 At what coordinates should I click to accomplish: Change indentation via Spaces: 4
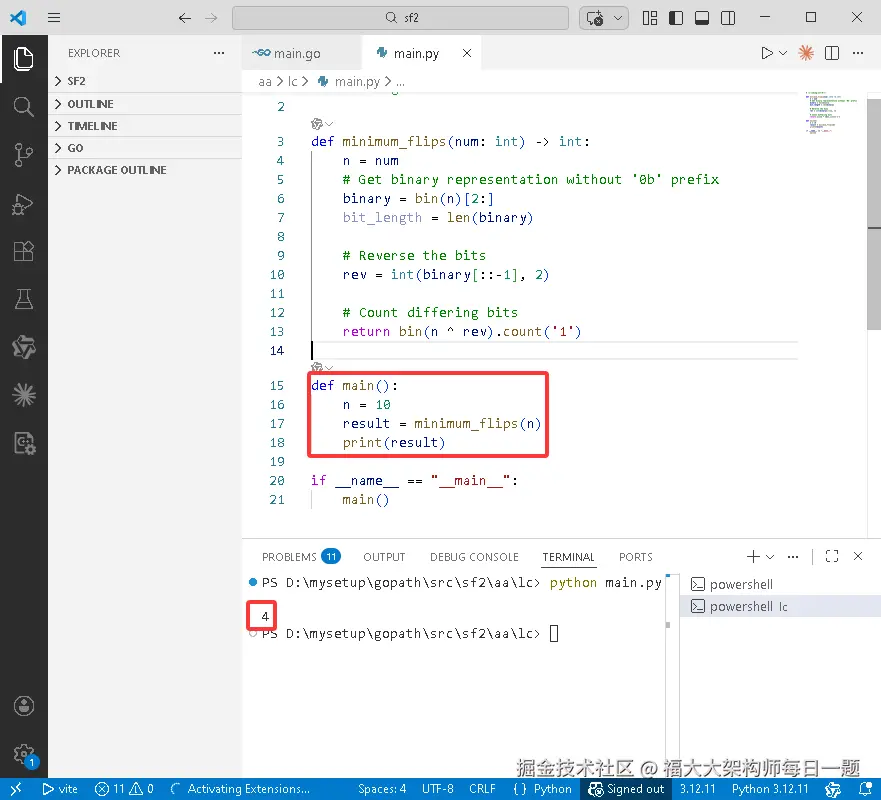[382, 789]
